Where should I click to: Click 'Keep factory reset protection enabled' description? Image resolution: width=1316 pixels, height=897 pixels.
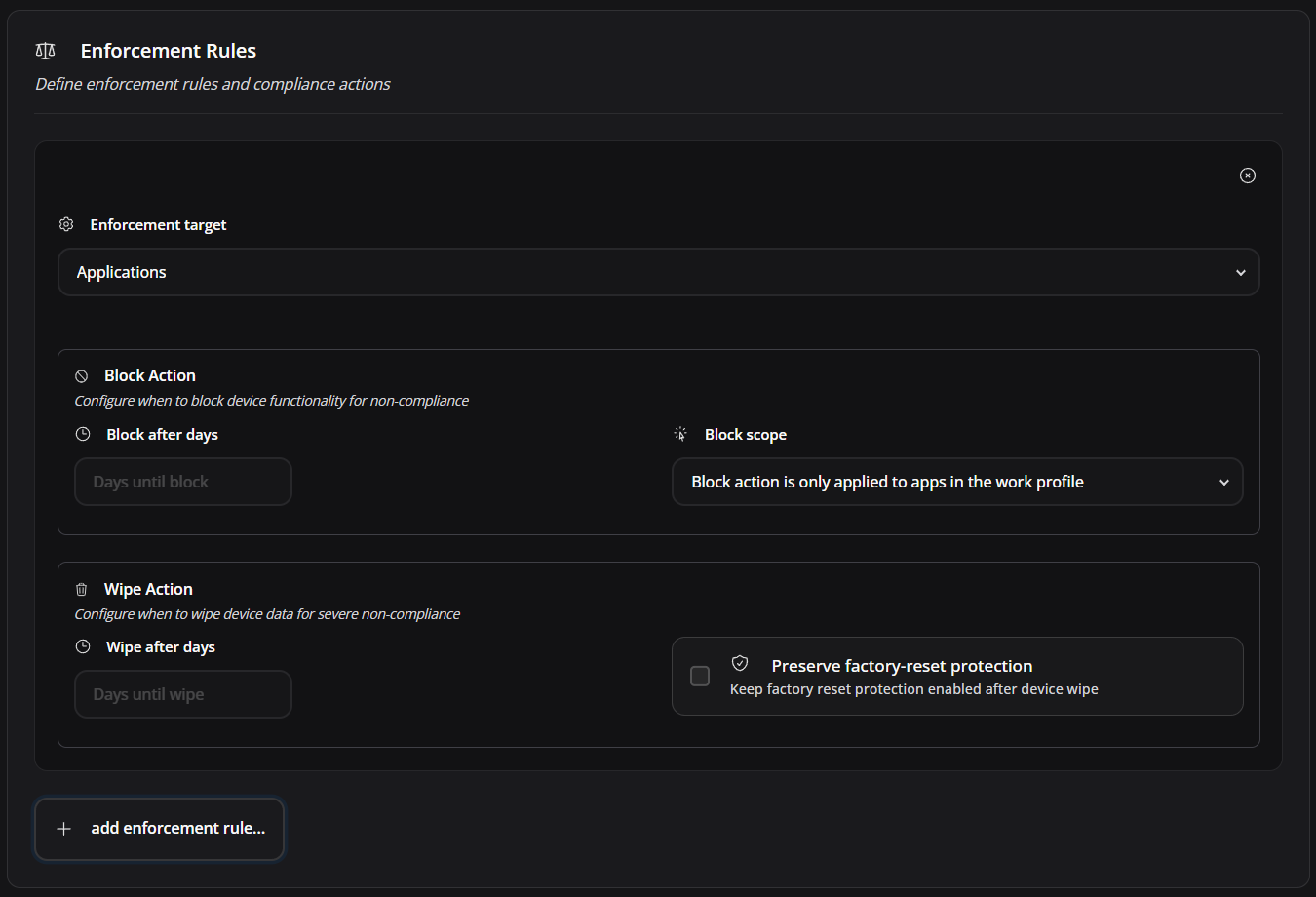pyautogui.click(x=914, y=689)
